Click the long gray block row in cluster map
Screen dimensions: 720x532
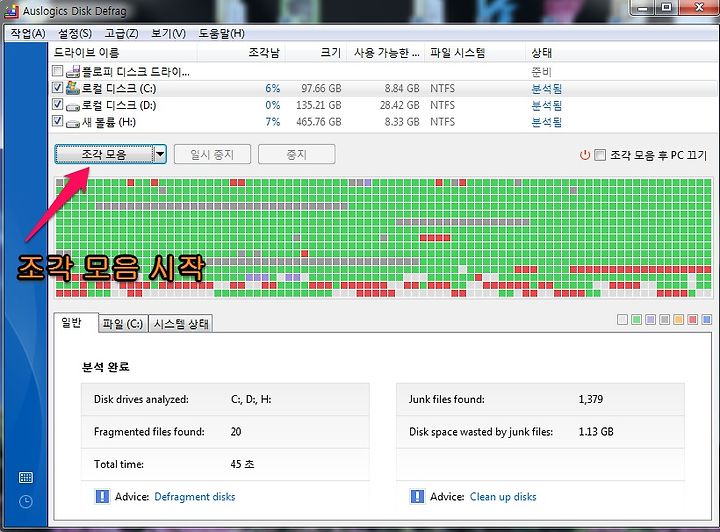click(221, 207)
